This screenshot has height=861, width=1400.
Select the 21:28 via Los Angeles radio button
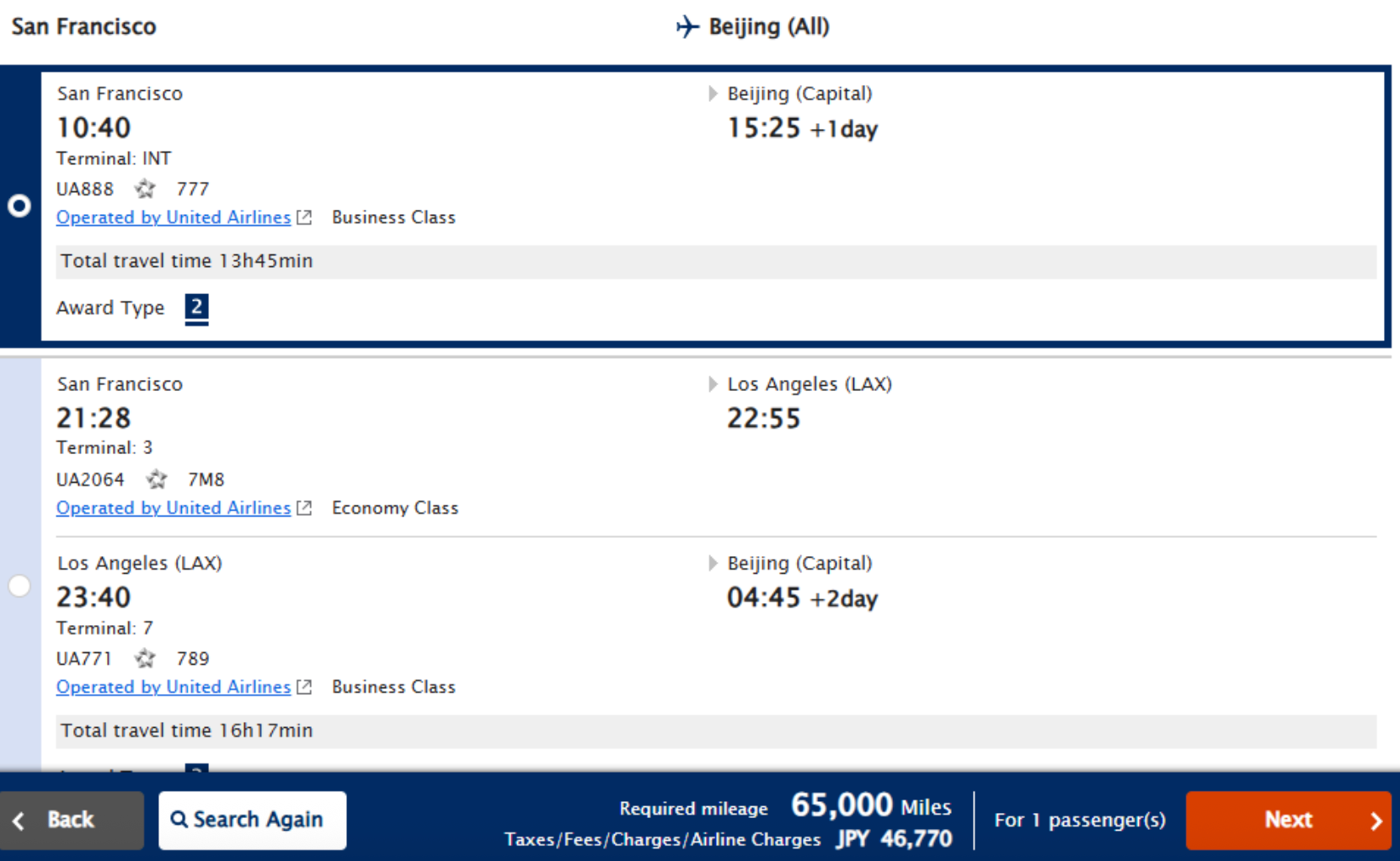click(x=19, y=586)
